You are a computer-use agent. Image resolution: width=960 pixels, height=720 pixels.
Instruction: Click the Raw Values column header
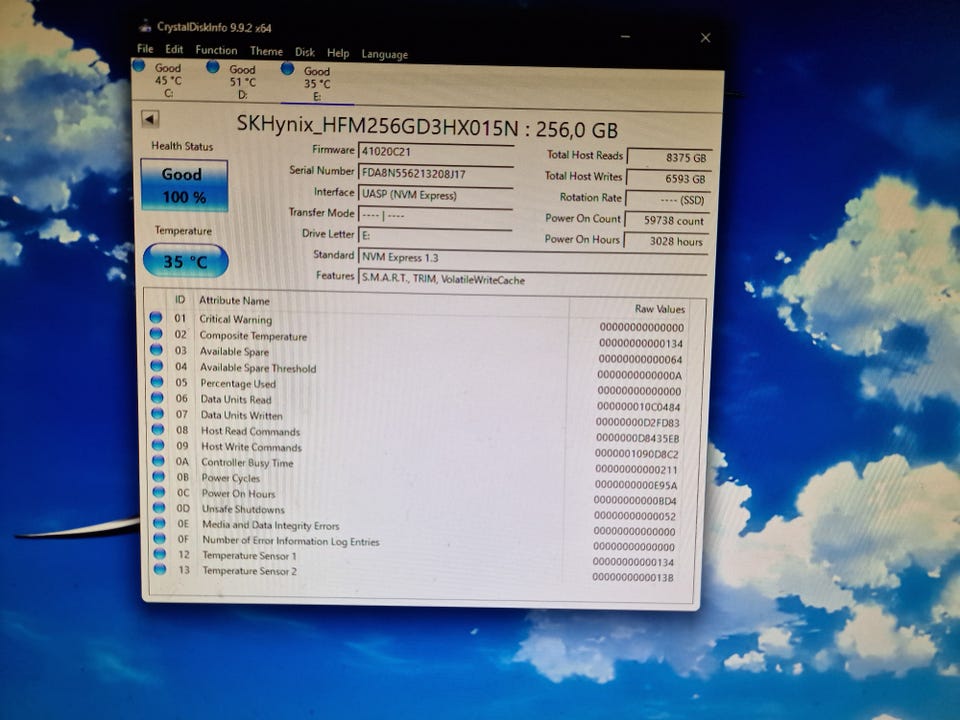tap(659, 309)
